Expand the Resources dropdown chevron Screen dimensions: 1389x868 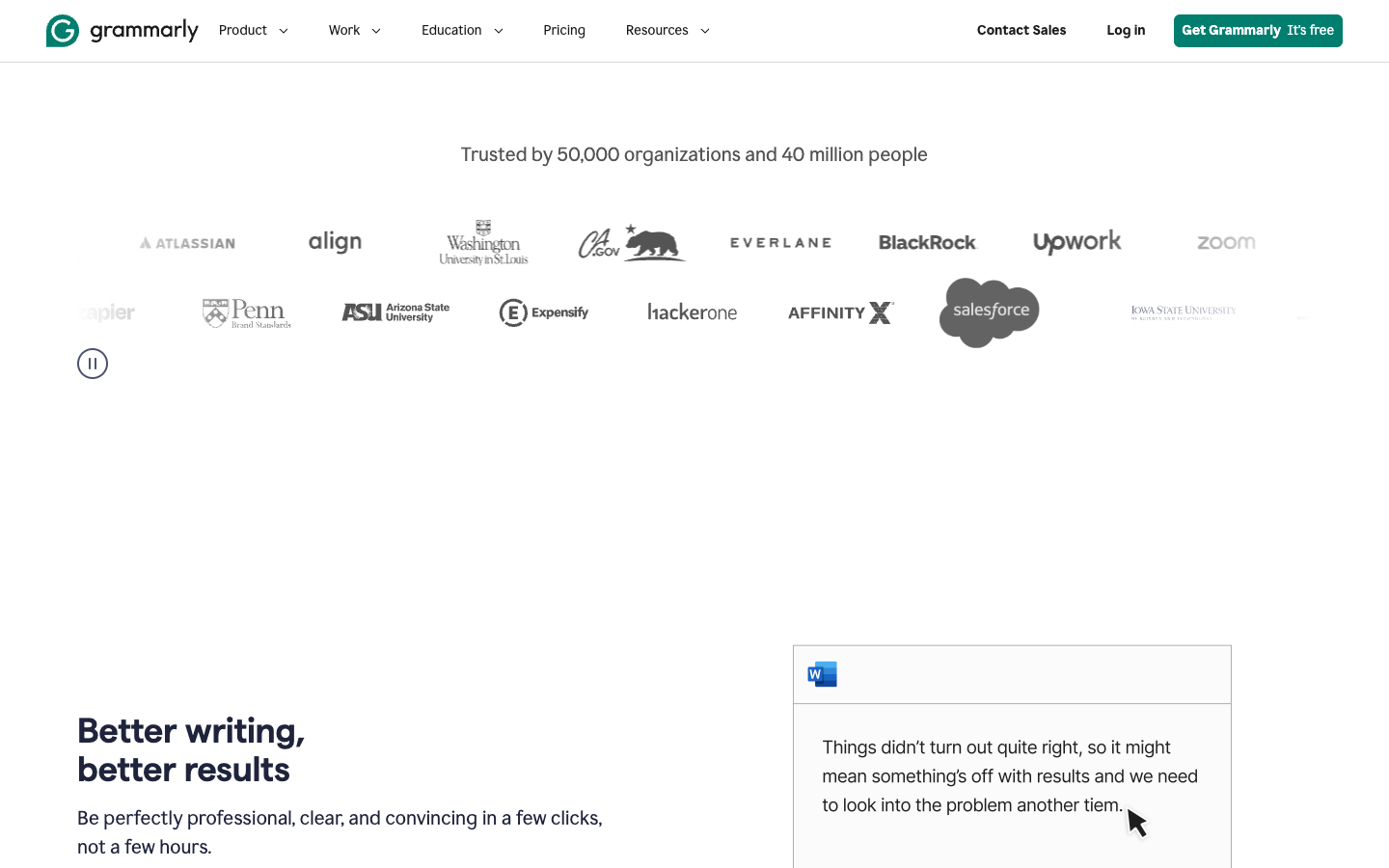705,31
